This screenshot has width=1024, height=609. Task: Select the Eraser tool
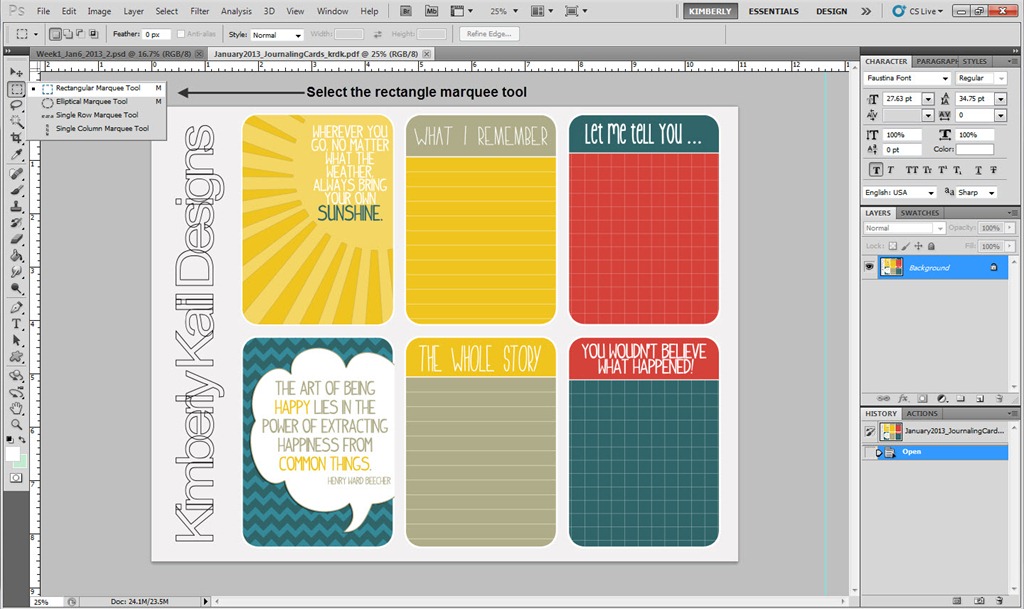(x=17, y=239)
